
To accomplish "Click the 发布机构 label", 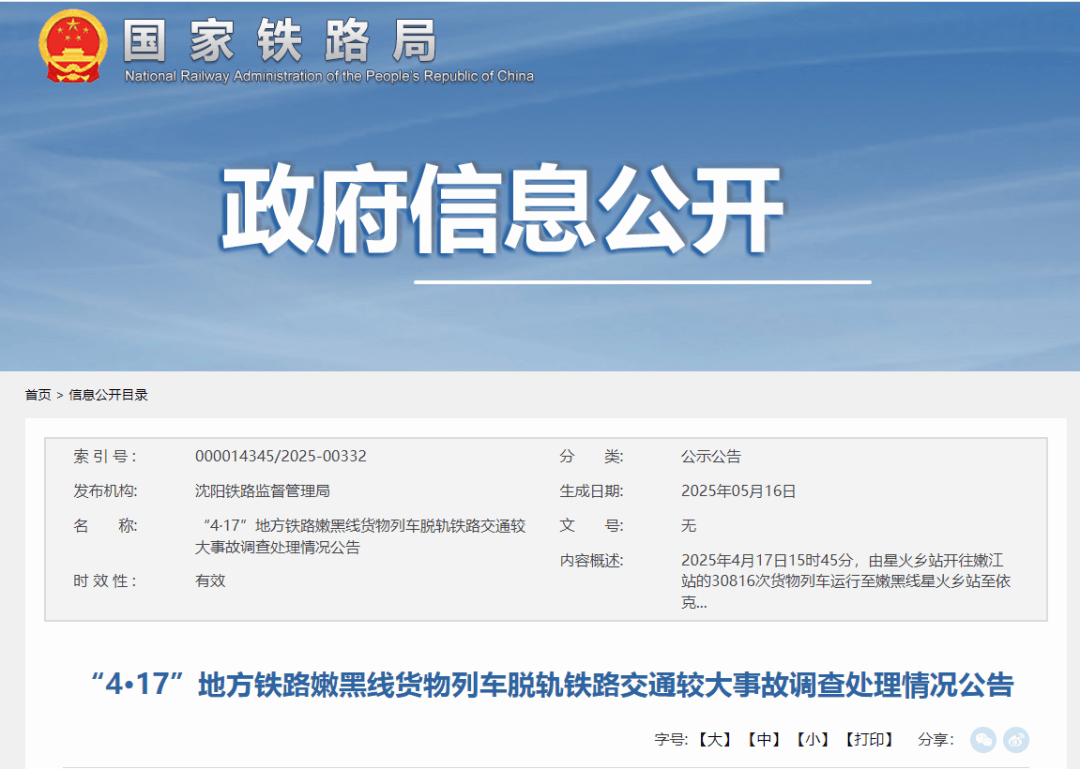I will coord(105,491).
